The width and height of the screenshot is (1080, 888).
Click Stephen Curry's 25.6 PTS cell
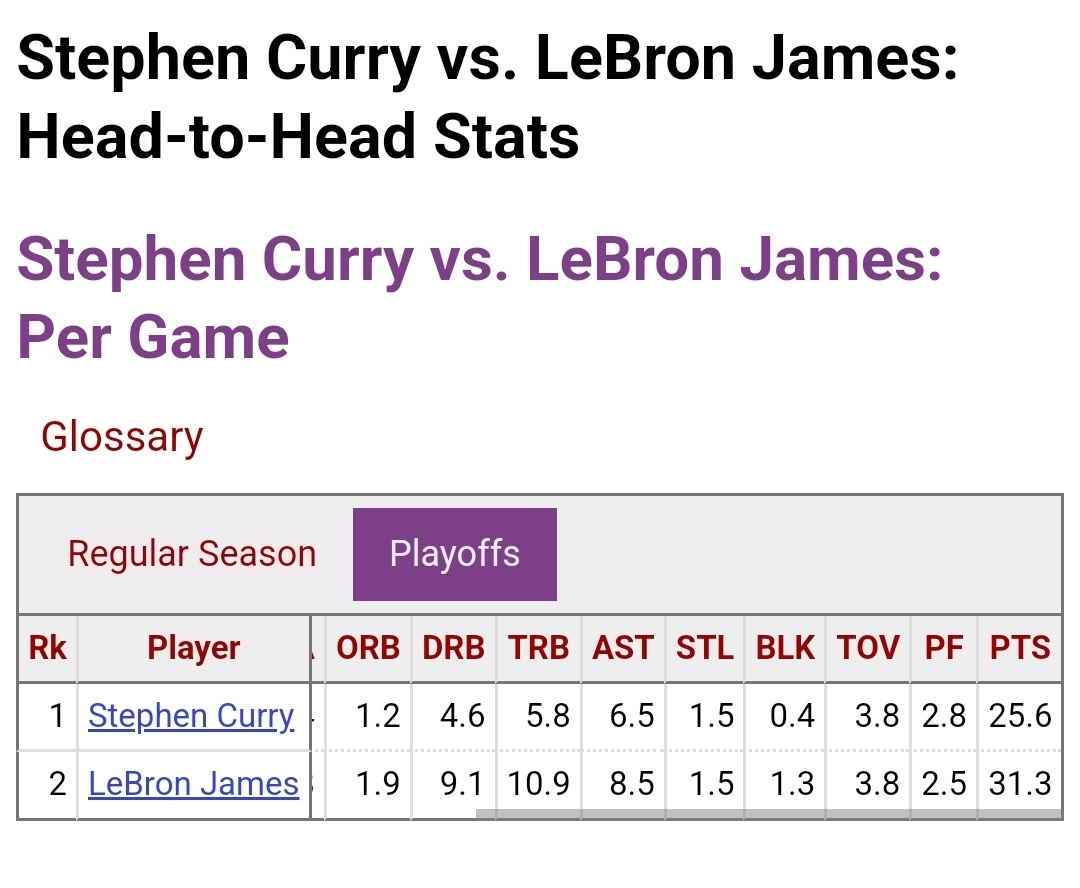(x=1020, y=716)
